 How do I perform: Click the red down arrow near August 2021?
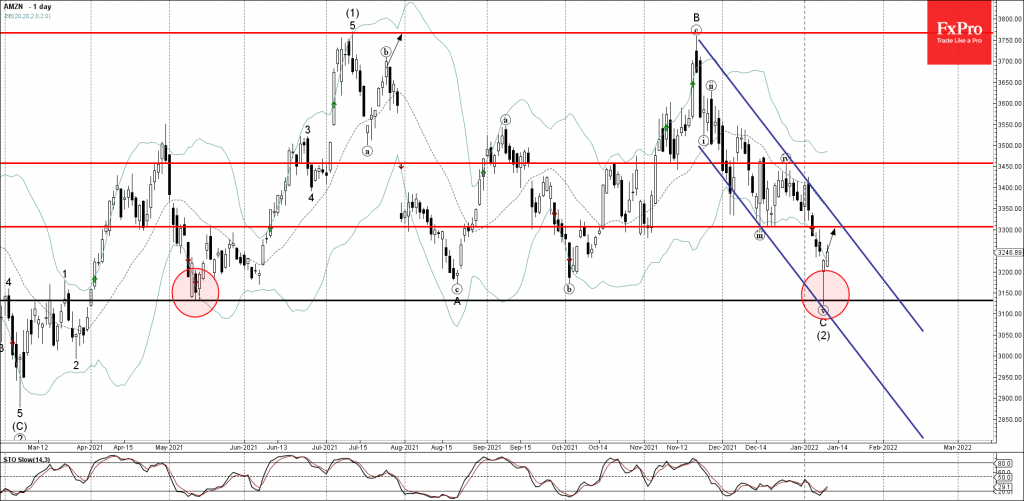[402, 167]
